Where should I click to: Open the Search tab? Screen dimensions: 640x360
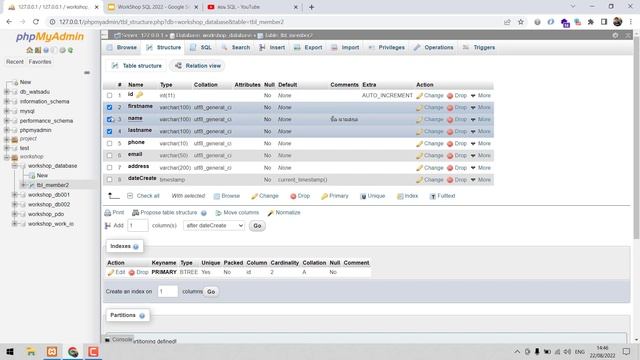(x=236, y=48)
